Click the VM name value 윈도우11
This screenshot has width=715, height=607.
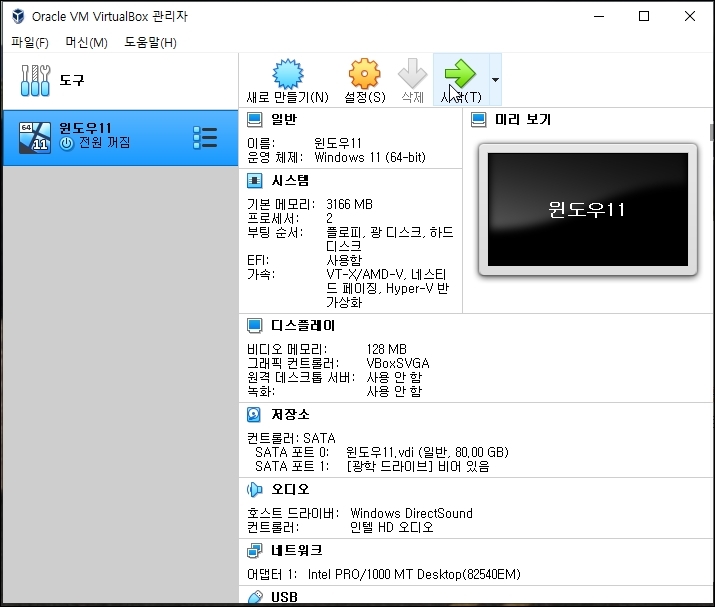[x=338, y=143]
